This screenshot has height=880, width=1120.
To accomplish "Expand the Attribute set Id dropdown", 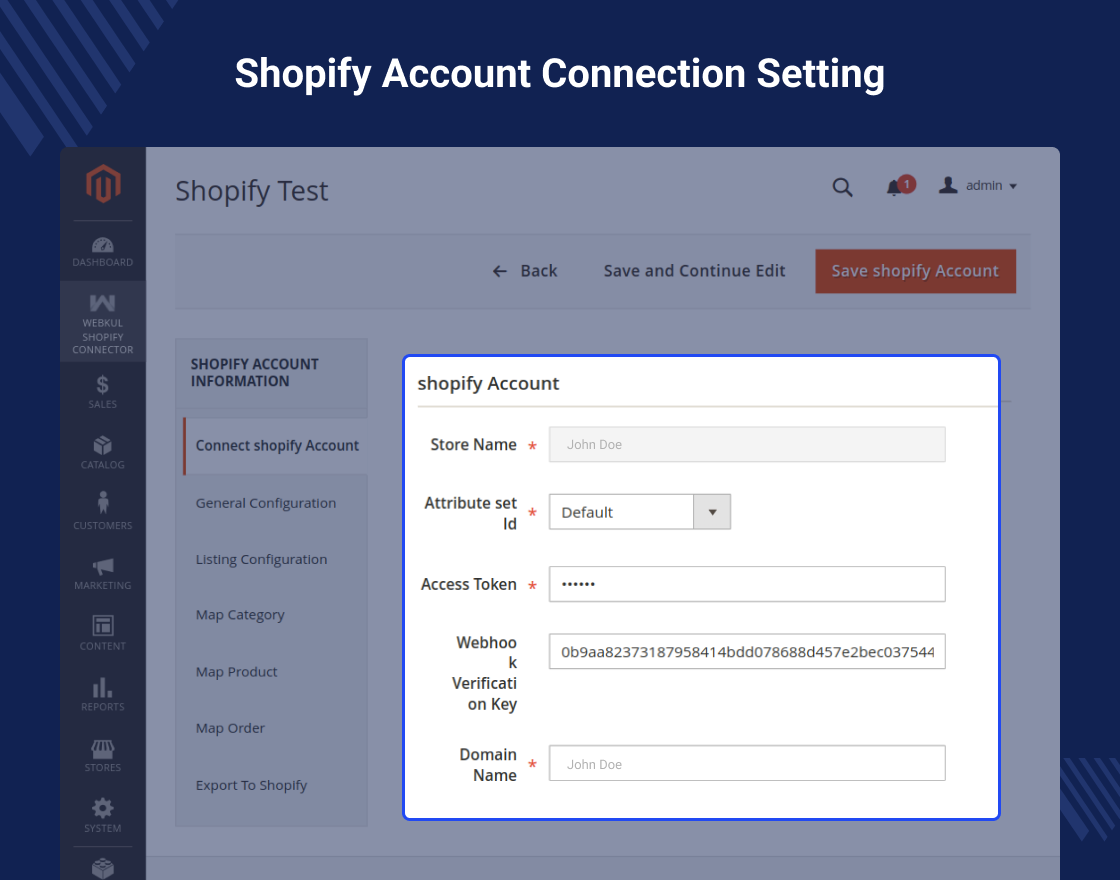I will (x=640, y=512).
